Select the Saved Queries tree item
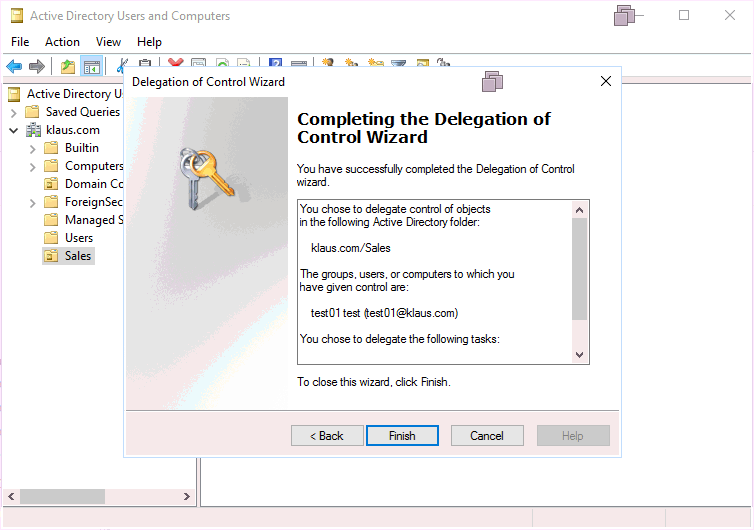This screenshot has height=530, width=754. [x=83, y=112]
